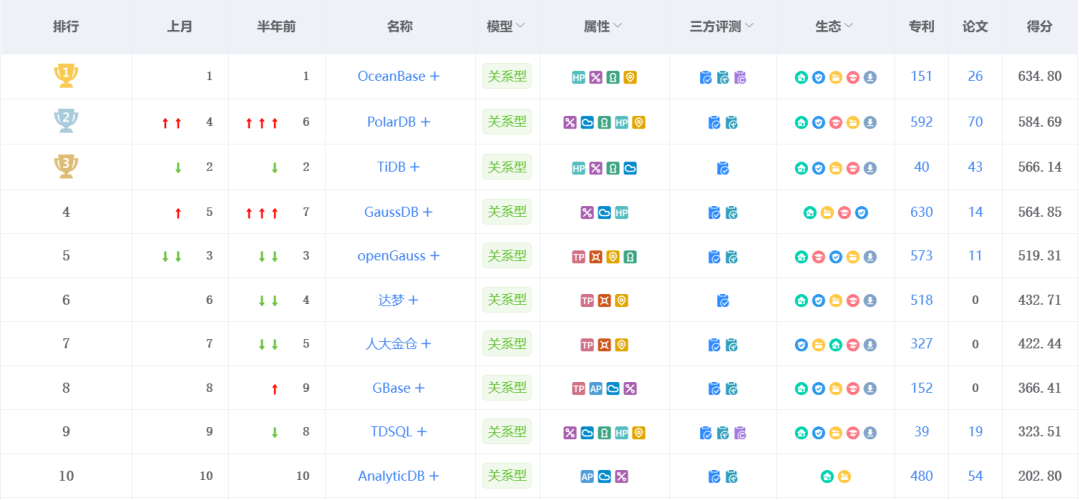Click OceanBase score 634.80

click(x=1039, y=76)
